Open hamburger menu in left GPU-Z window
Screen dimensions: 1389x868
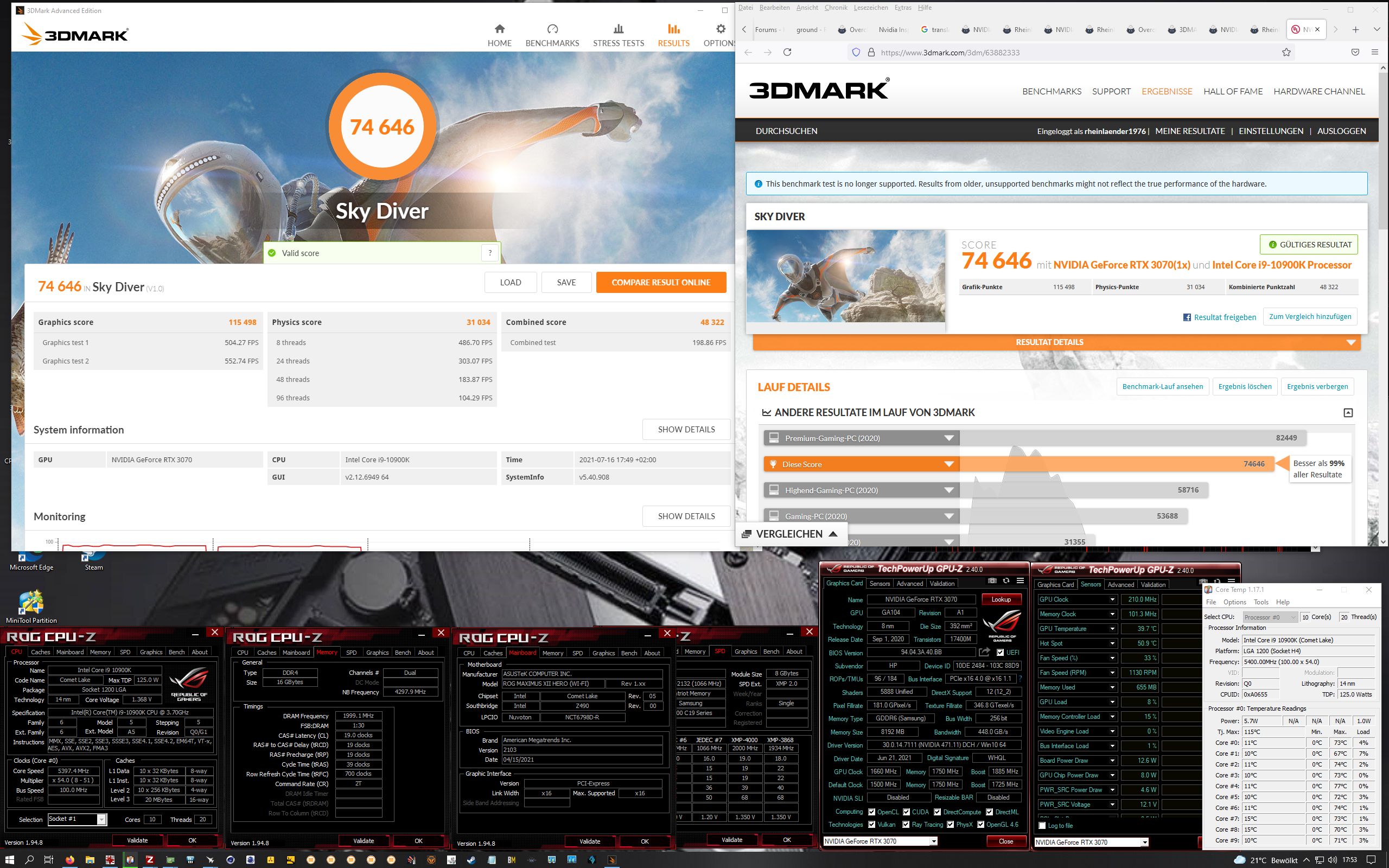tap(1021, 581)
